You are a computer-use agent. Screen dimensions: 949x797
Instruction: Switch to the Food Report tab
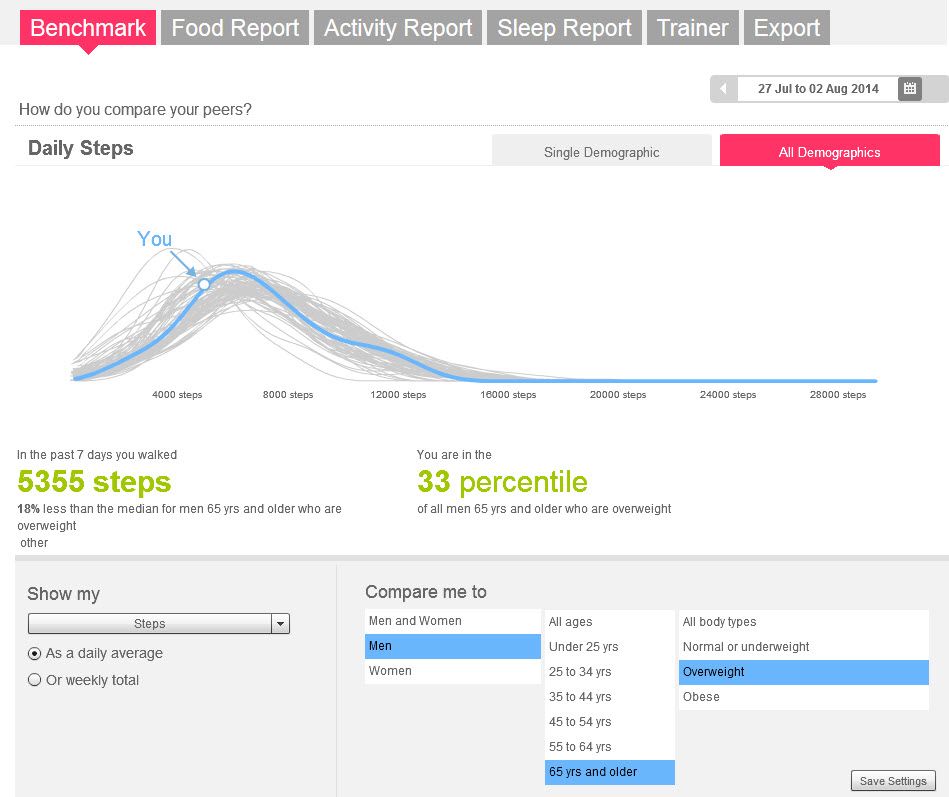click(235, 28)
